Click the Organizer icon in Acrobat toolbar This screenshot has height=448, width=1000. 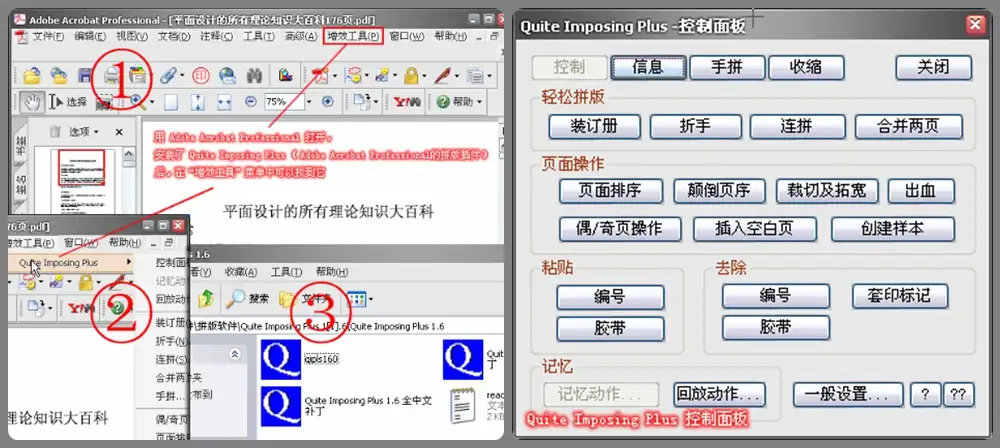(137, 76)
